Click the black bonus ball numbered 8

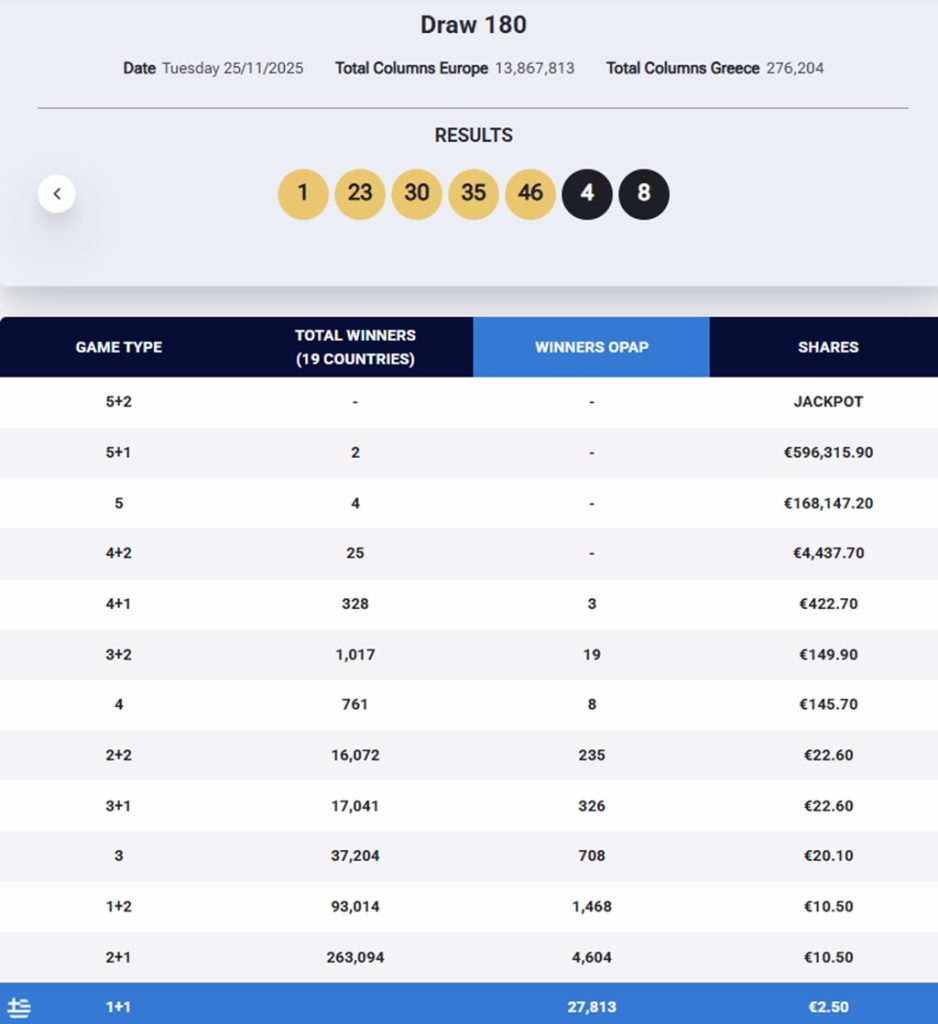pos(644,194)
